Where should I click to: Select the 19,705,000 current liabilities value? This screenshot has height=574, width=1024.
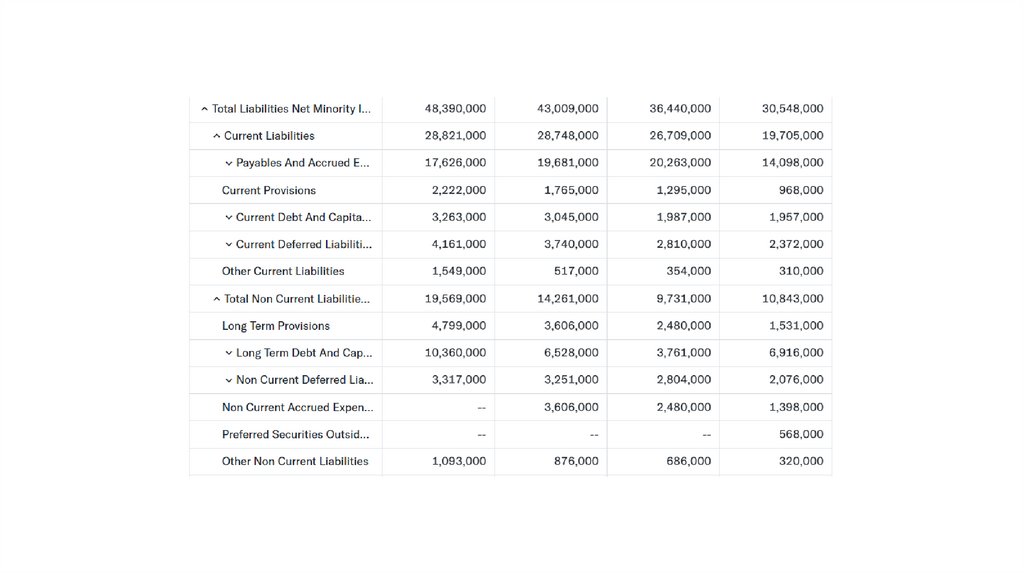(792, 135)
